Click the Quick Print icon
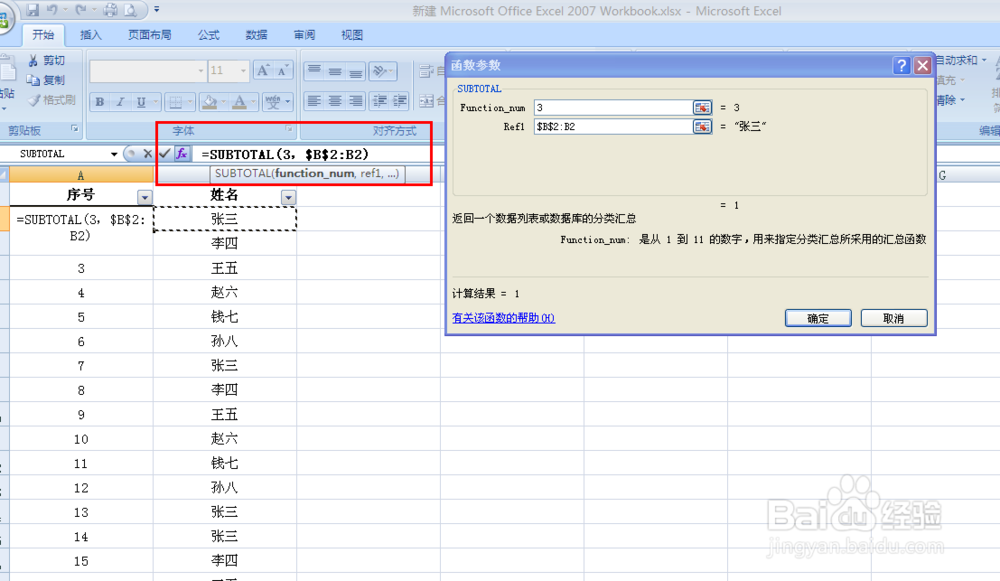Screen dimensions: 1000x581 click(110, 10)
